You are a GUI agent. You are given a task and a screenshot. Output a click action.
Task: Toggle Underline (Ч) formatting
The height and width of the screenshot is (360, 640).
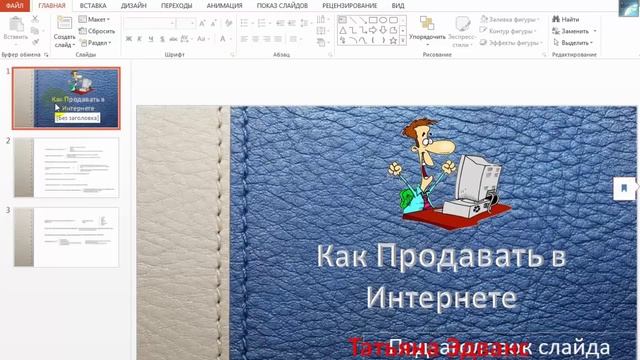[x=150, y=39]
